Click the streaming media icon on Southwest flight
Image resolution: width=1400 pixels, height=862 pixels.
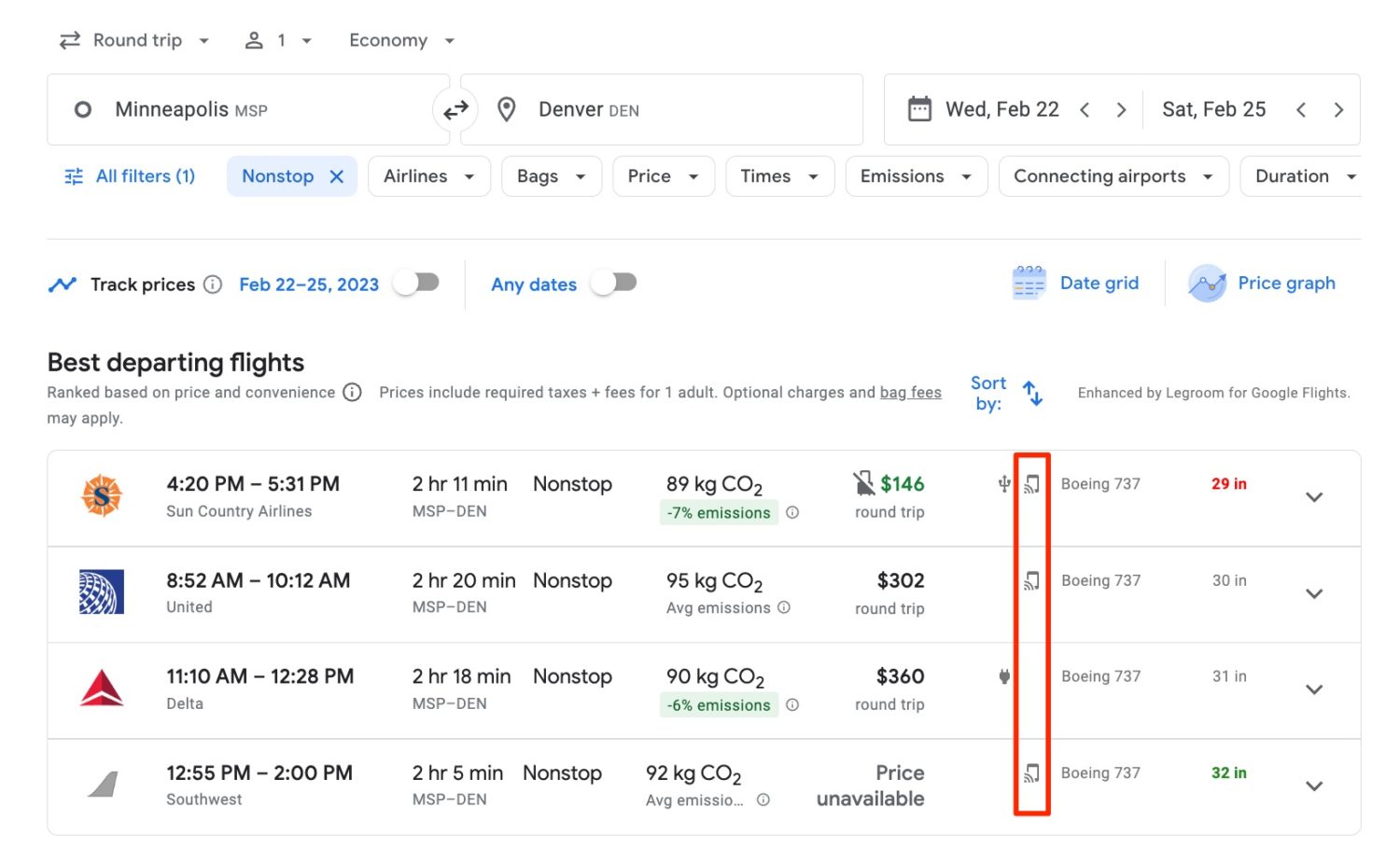pos(1030,772)
